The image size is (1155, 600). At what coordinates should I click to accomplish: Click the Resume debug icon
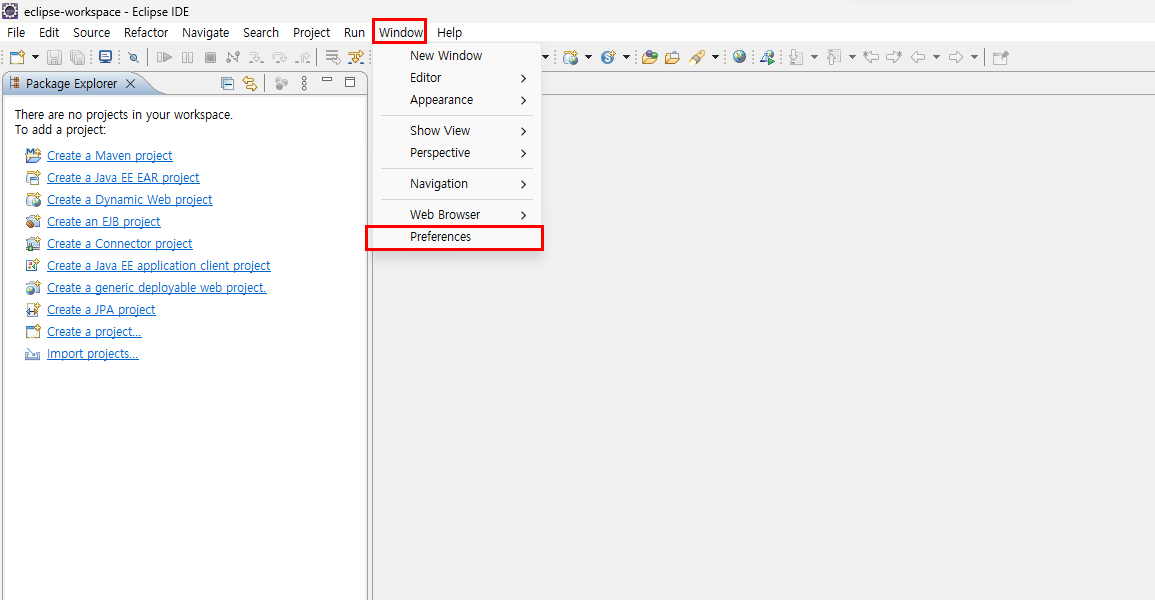tap(164, 57)
